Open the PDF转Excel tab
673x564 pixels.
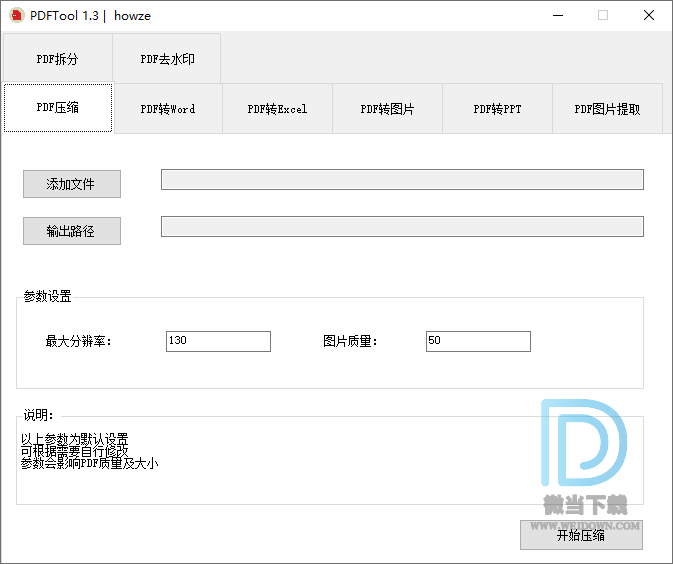[277, 109]
